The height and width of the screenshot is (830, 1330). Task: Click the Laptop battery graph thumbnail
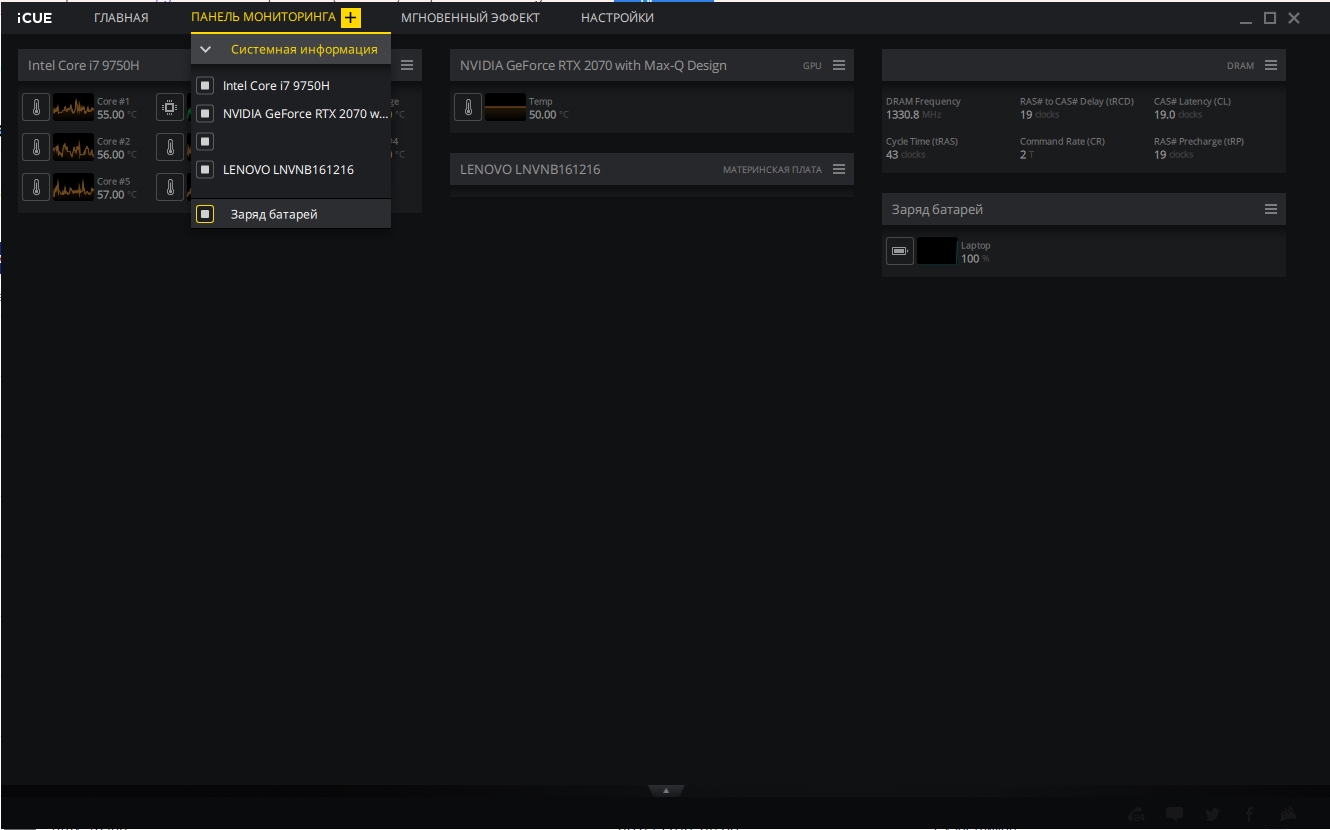point(937,251)
